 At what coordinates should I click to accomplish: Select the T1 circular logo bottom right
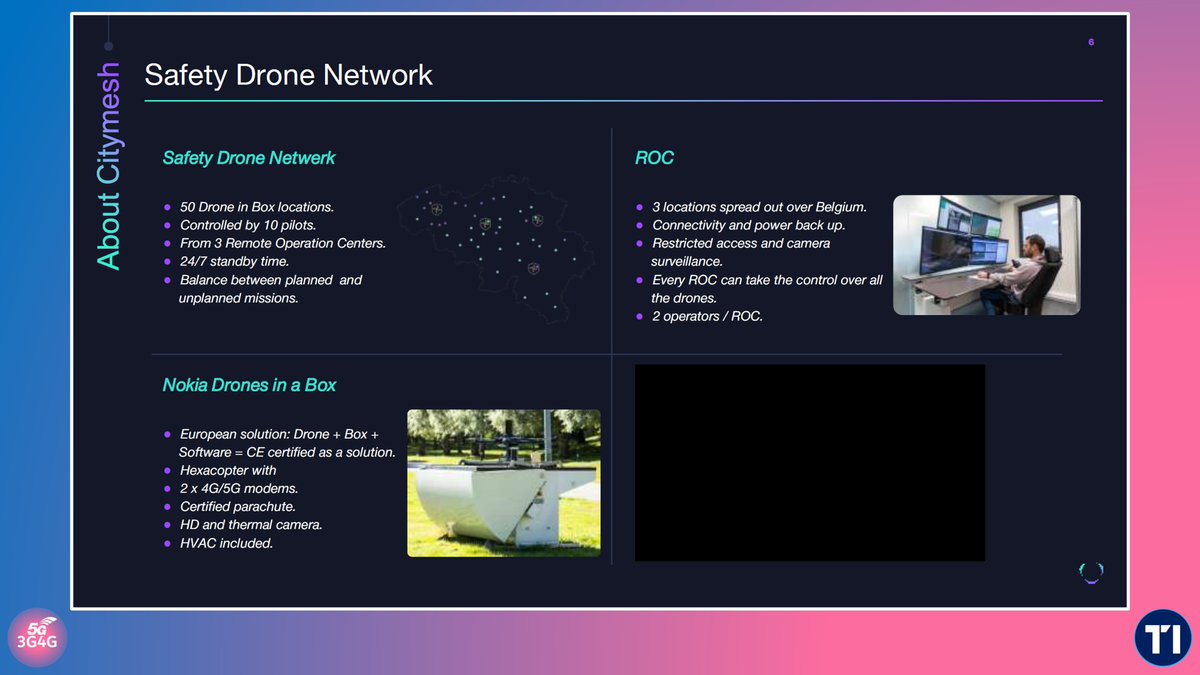[1161, 637]
